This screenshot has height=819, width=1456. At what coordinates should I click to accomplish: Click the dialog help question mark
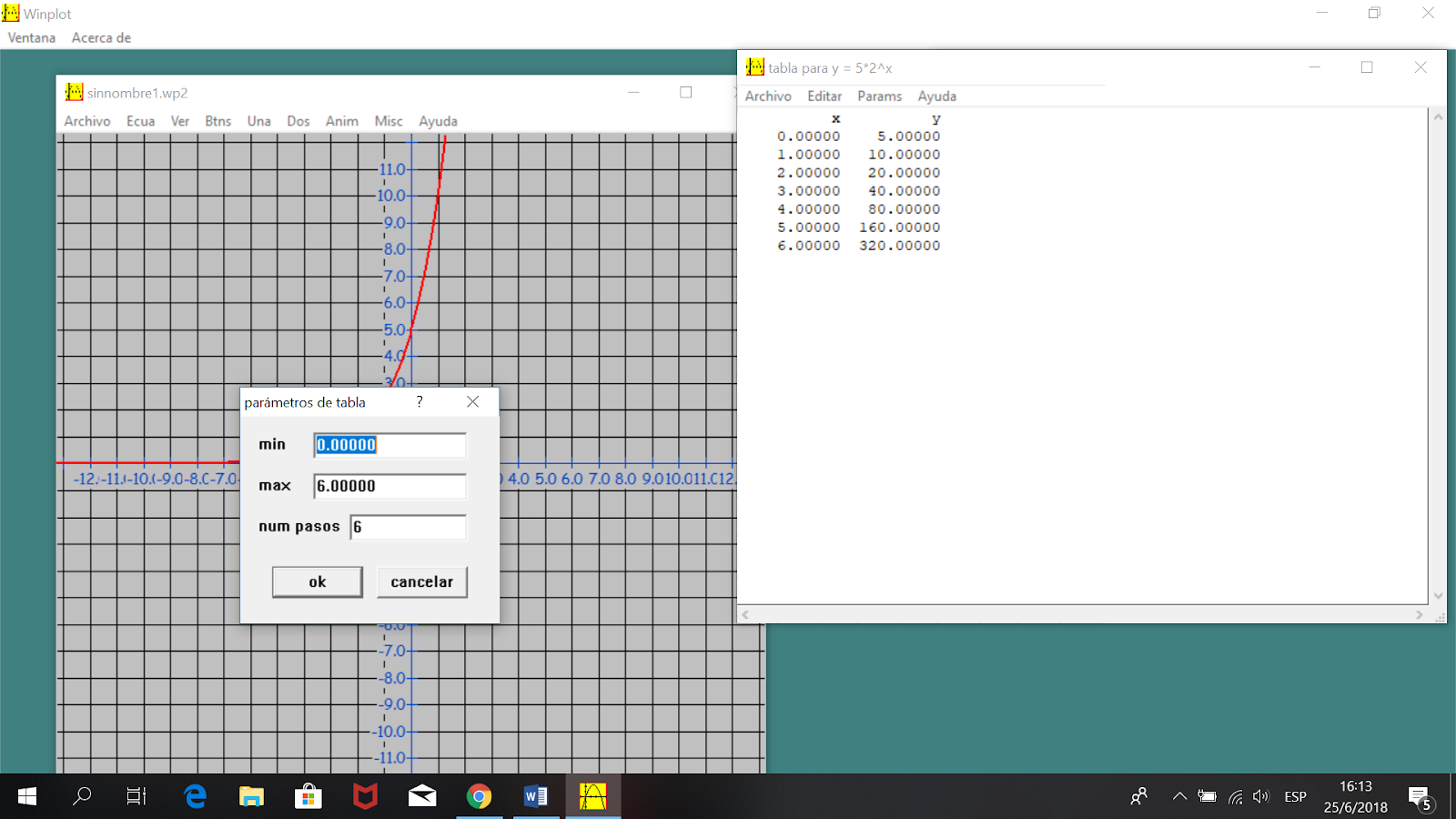point(420,401)
